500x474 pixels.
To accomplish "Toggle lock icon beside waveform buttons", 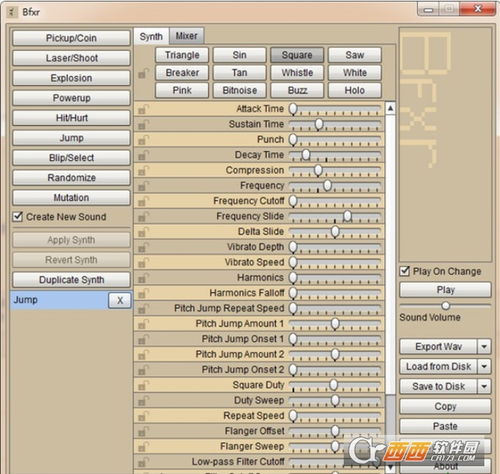I will click(x=143, y=73).
